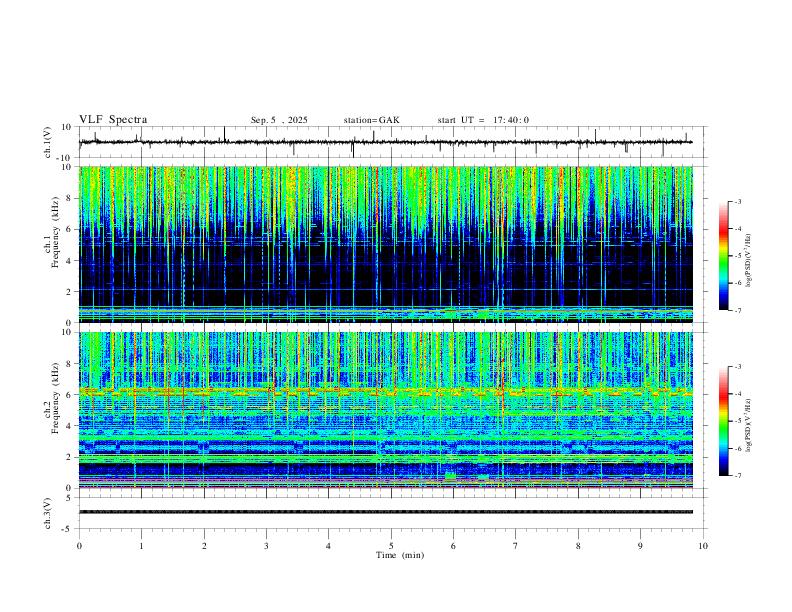Click time axis tick label '0'
The width and height of the screenshot is (792, 612).
(x=79, y=546)
